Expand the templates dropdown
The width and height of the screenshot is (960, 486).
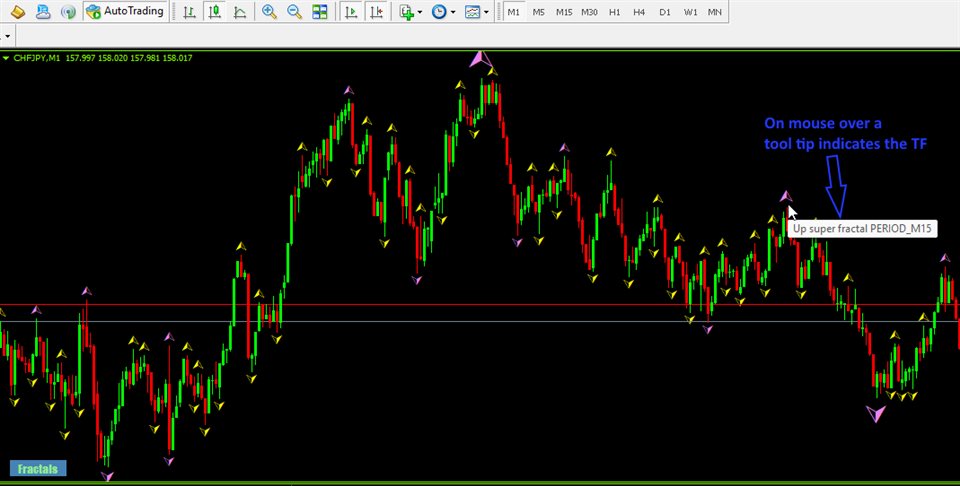pos(479,12)
